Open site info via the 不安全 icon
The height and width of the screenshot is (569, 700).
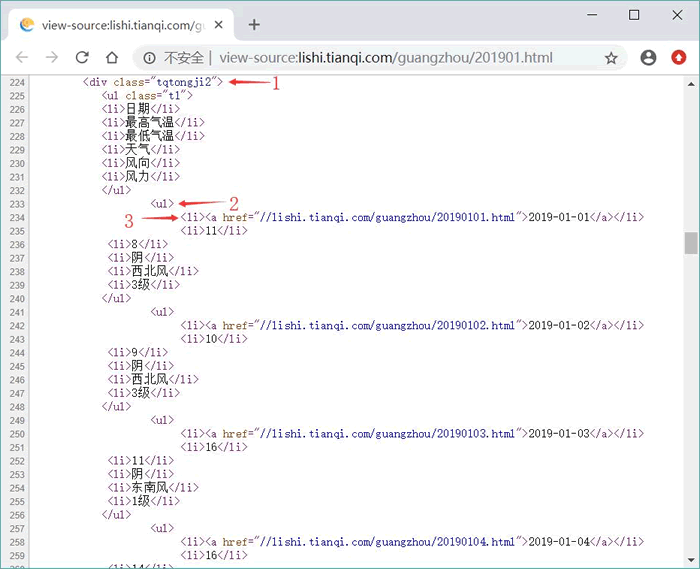point(150,58)
